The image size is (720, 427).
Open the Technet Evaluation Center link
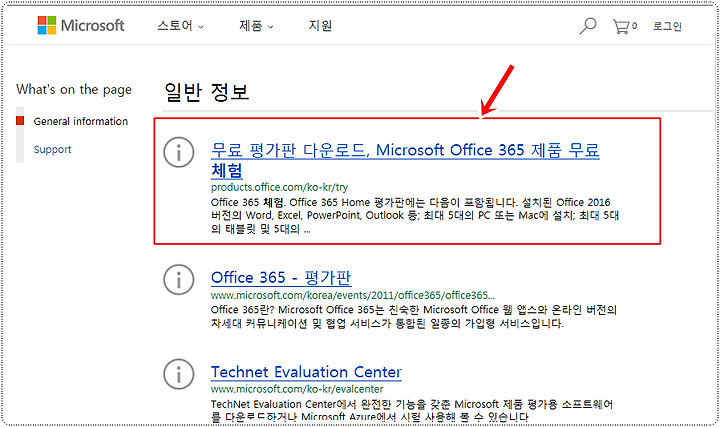click(x=306, y=372)
